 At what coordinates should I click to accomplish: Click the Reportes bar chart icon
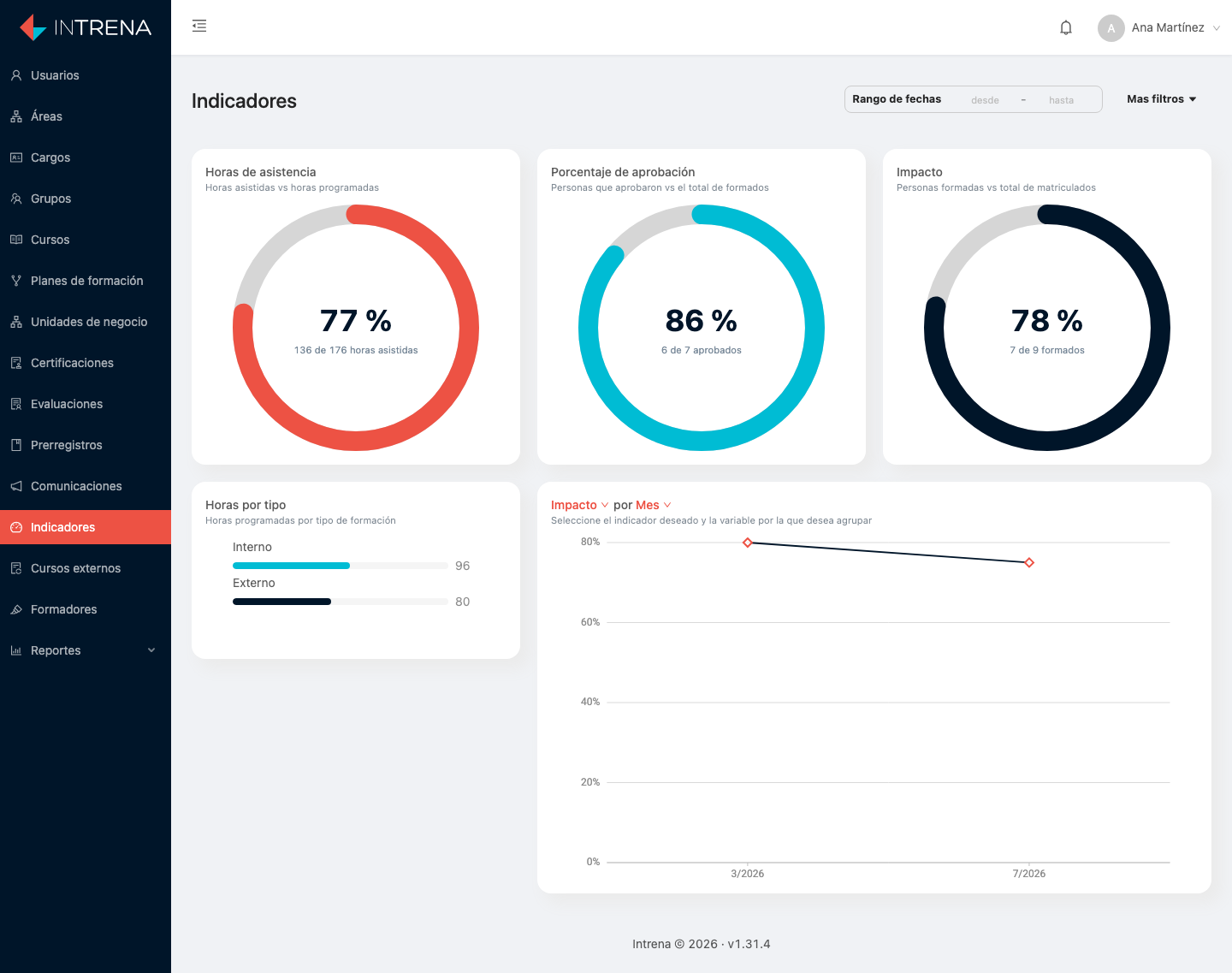(x=16, y=650)
